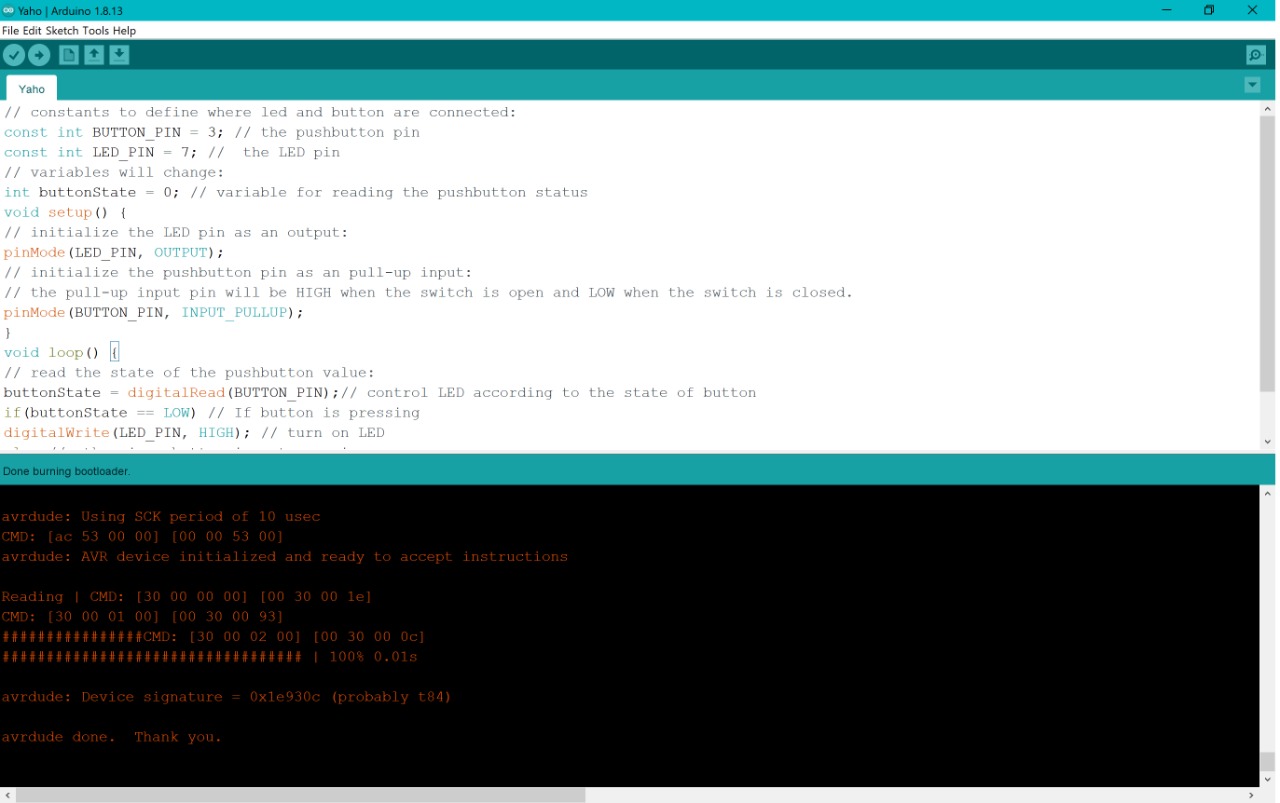Click the "// variables will change:" comment line
The height and width of the screenshot is (803, 1280).
click(114, 172)
